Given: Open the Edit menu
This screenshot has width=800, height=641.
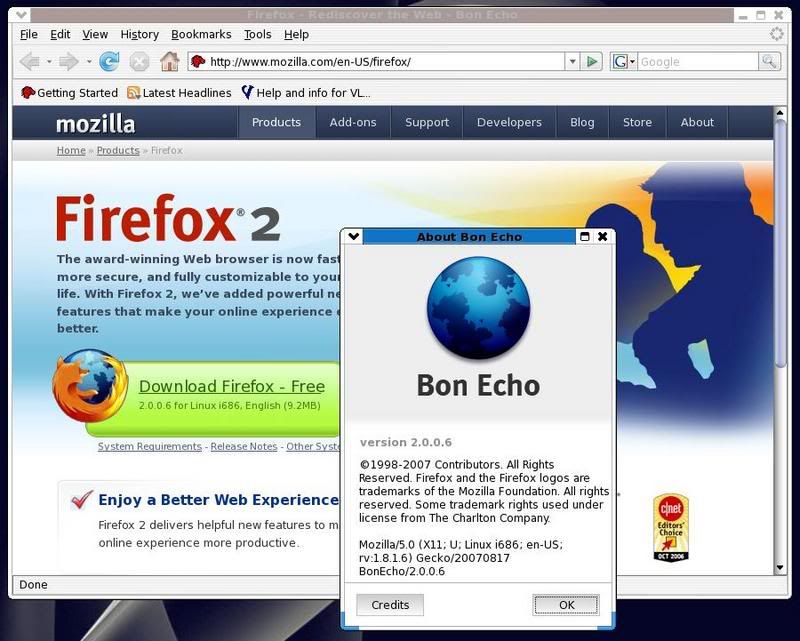Looking at the screenshot, I should [x=60, y=34].
